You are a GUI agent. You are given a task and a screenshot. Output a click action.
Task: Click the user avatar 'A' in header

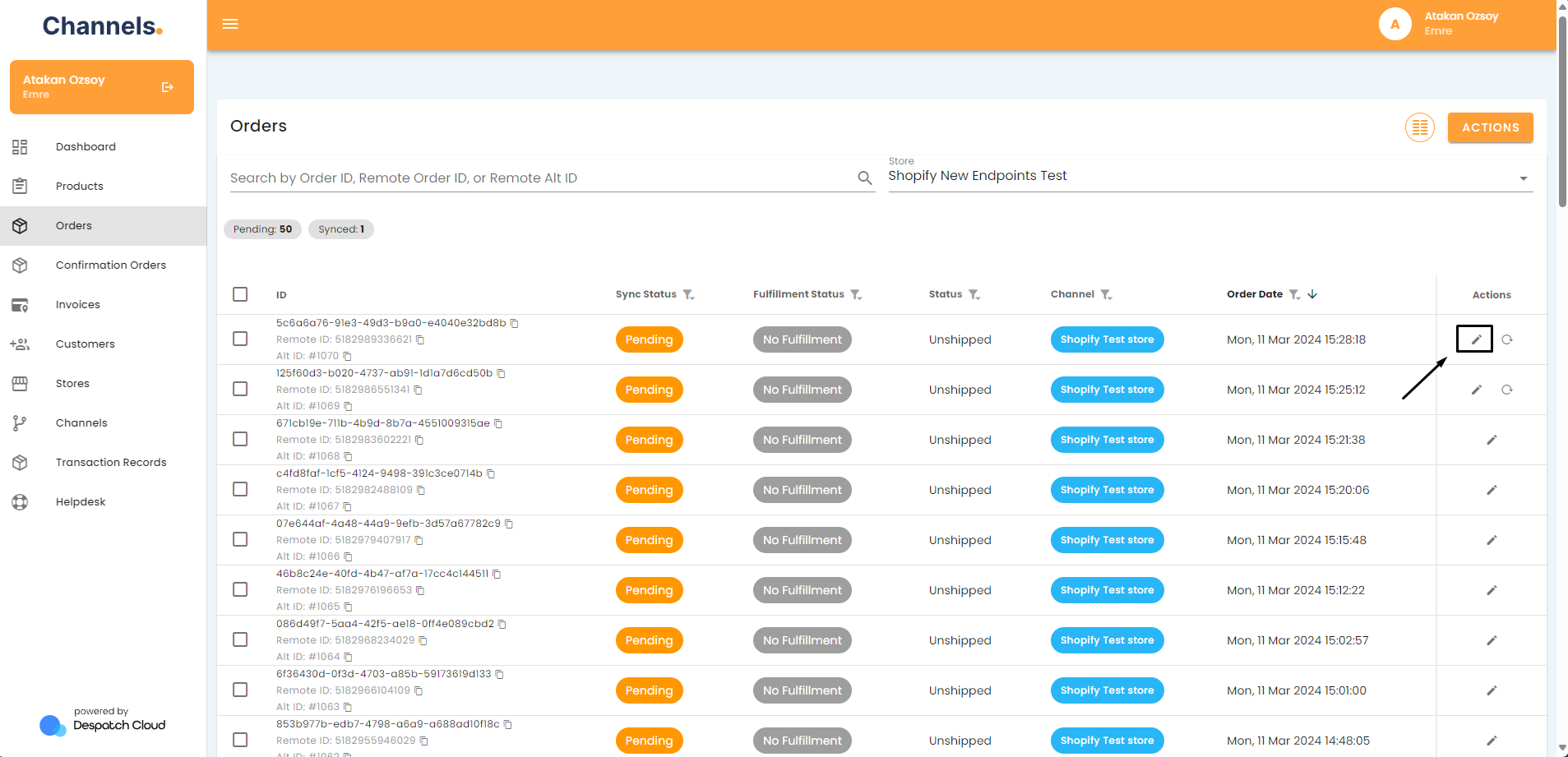tap(1395, 24)
